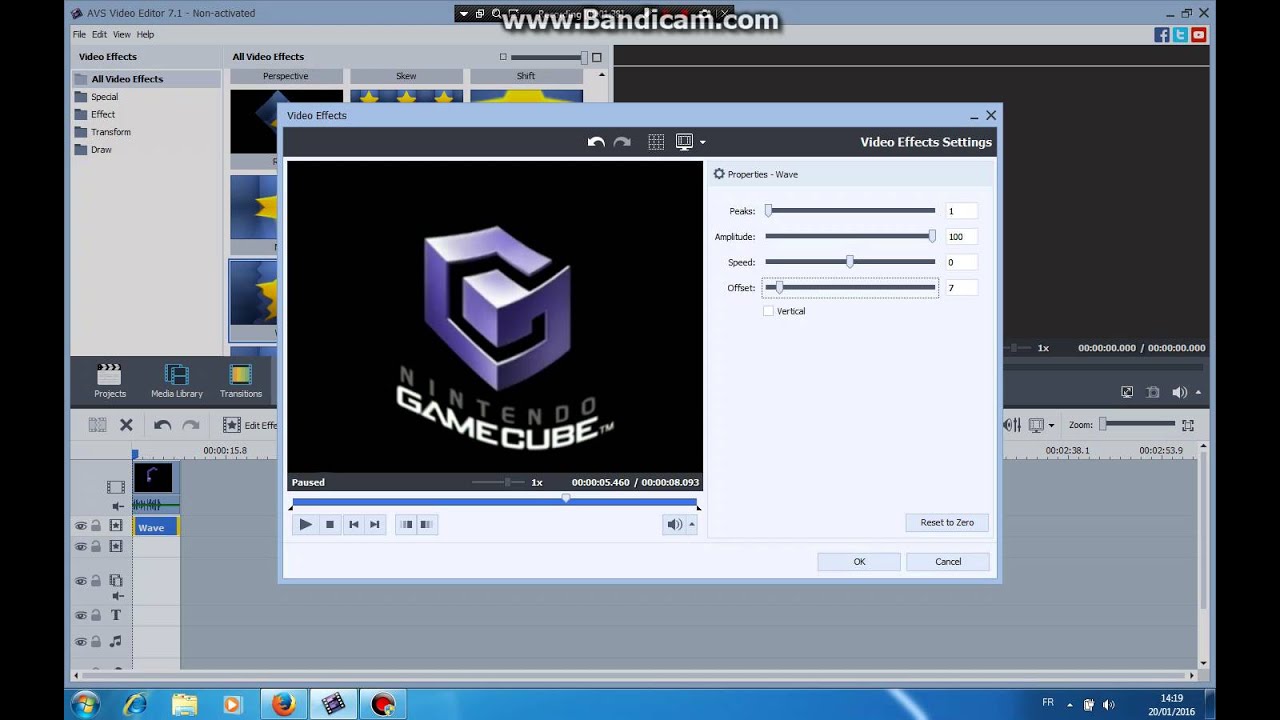This screenshot has height=720, width=1280.
Task: Stop the effect preview playback
Action: pos(329,524)
